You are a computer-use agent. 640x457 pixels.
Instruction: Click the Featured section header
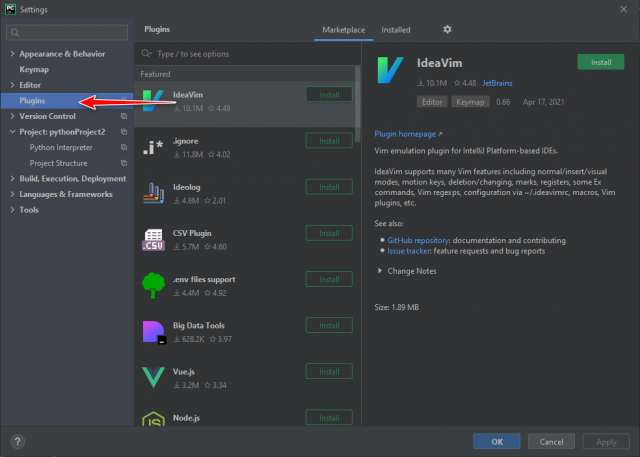[155, 74]
